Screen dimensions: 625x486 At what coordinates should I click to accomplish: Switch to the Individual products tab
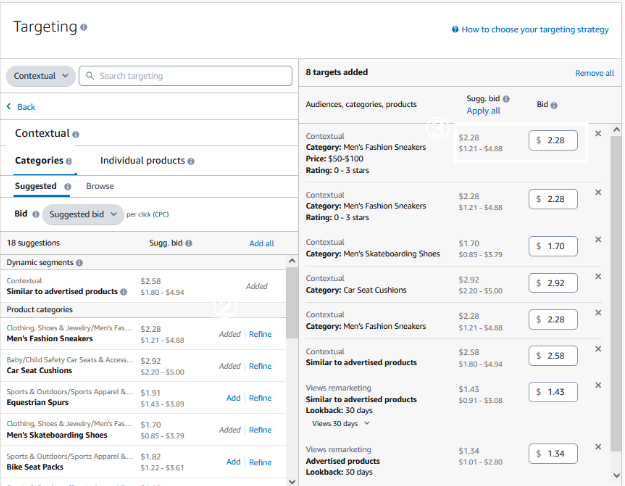tap(141, 161)
